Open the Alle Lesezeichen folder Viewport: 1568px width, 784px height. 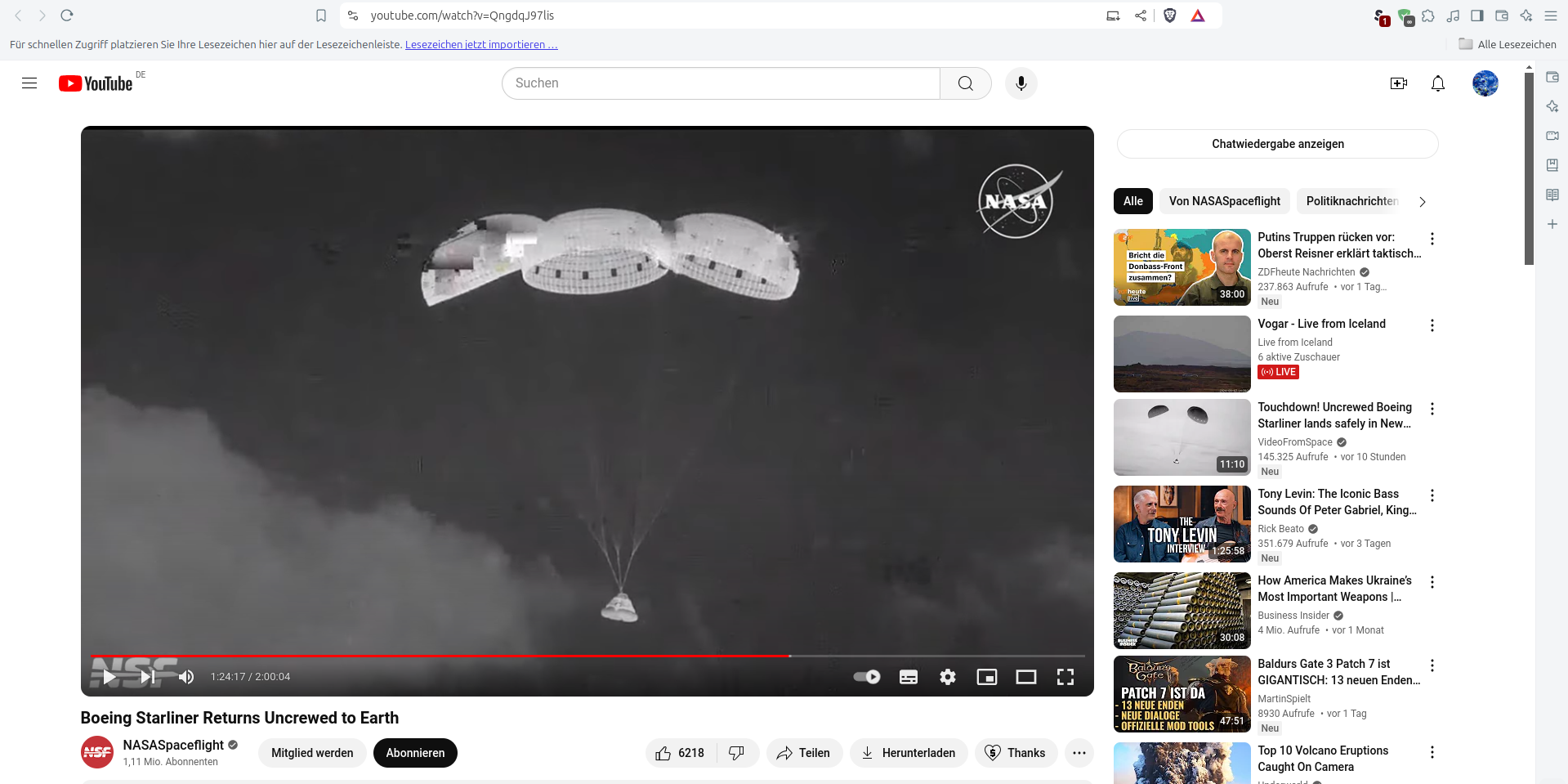pos(1508,45)
